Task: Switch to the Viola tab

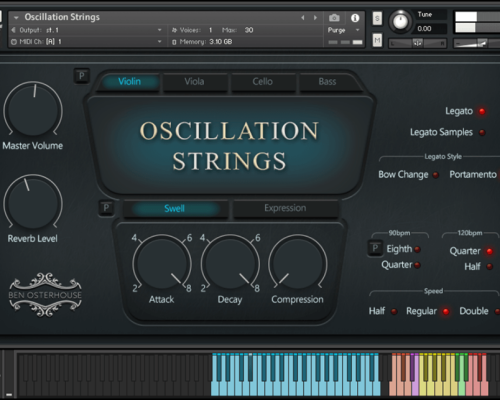Action: pos(195,82)
